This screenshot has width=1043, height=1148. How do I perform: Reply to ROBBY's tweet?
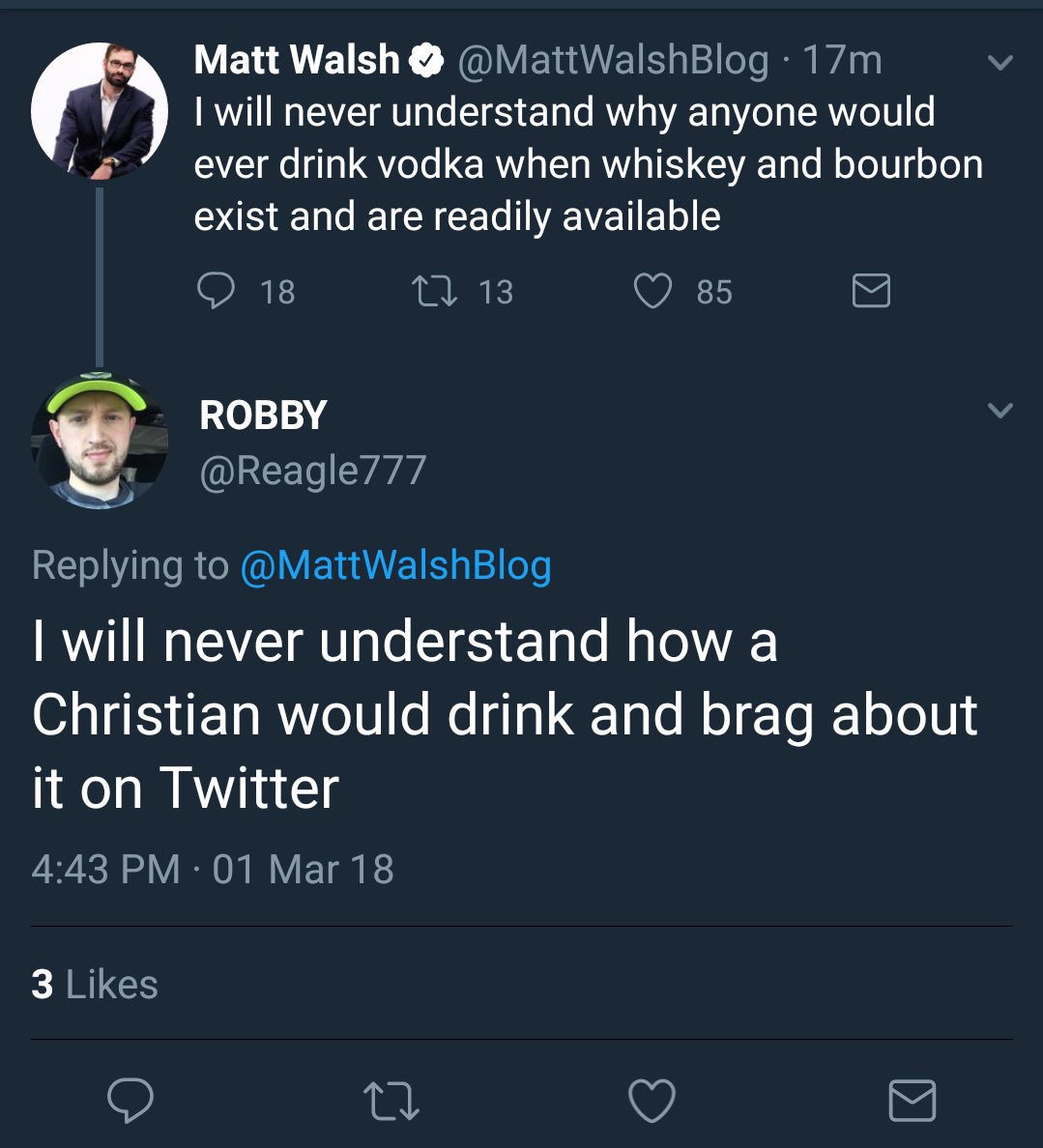130,1101
